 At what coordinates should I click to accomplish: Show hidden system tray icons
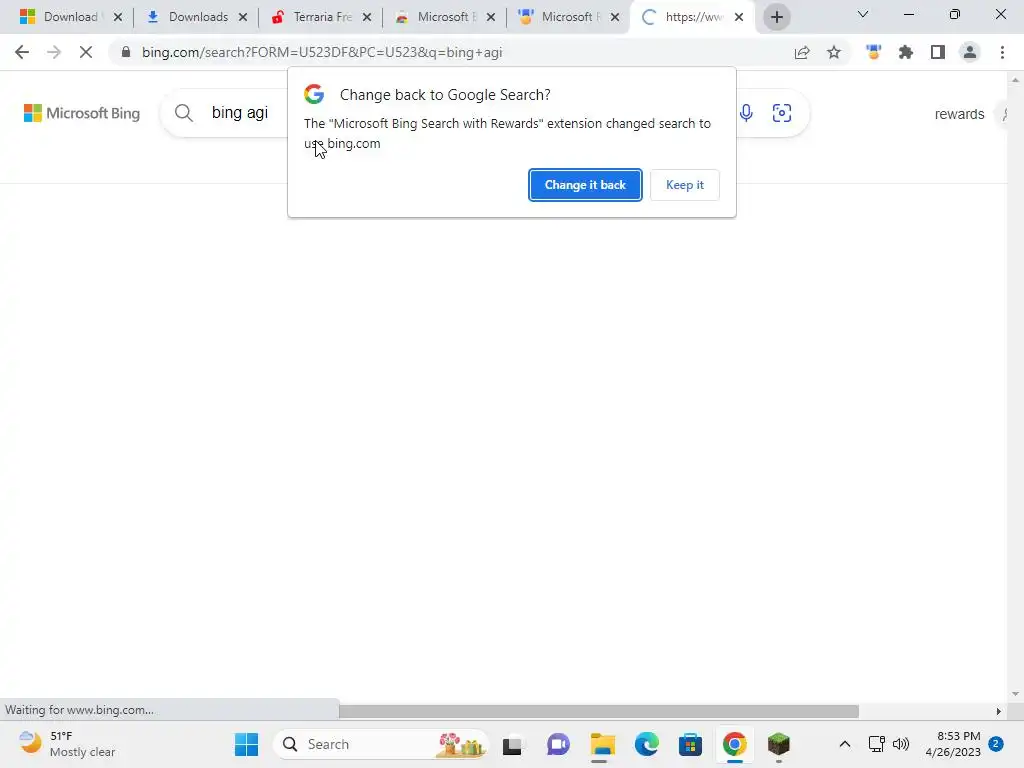(844, 744)
